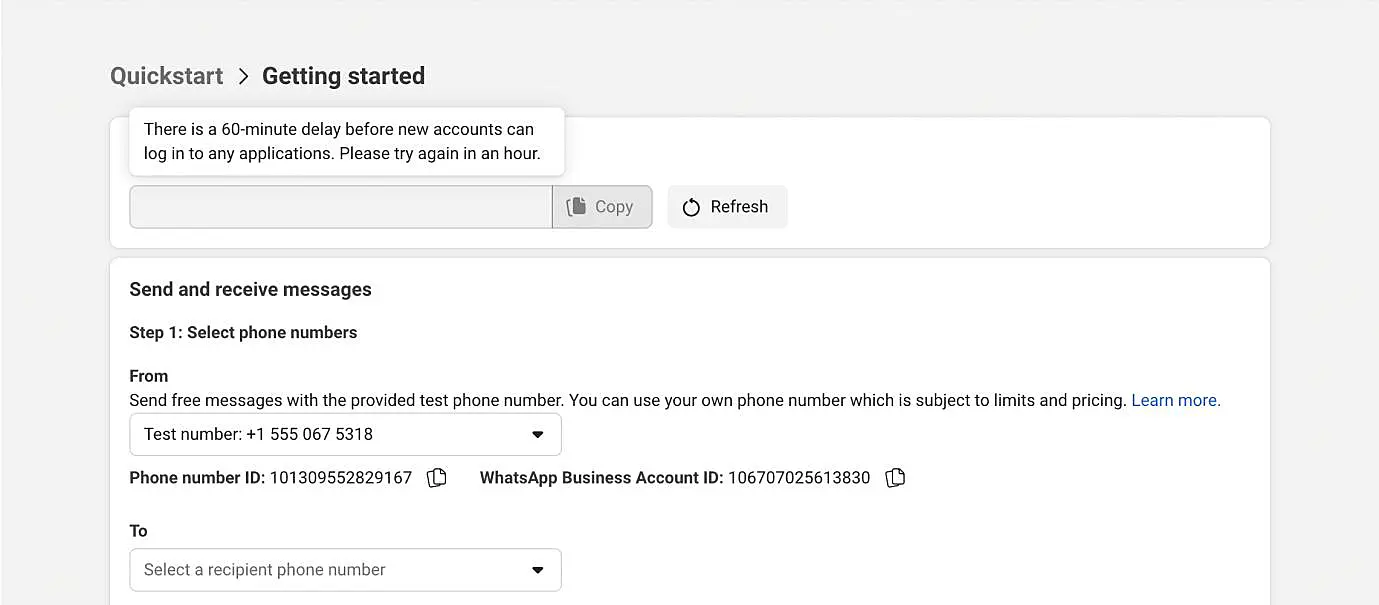1379x605 pixels.
Task: Open the Learn more link
Action: (1175, 400)
